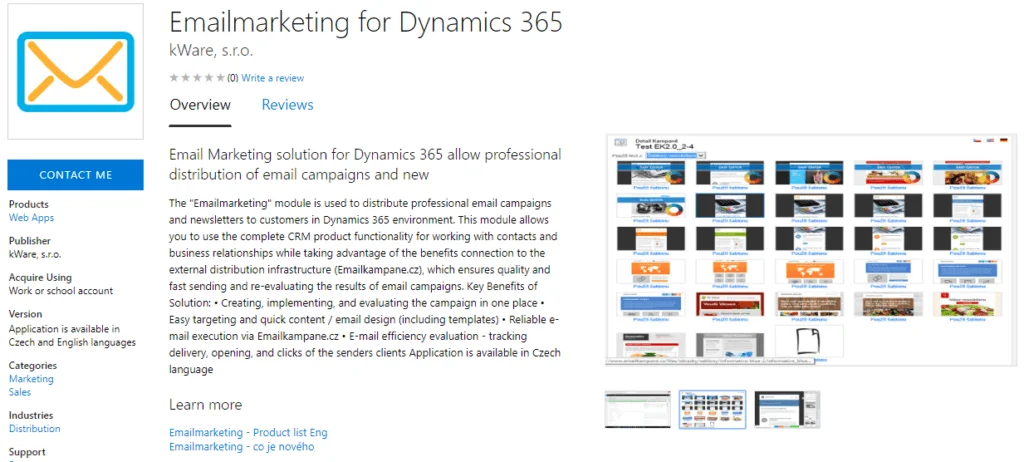Click the Industries heading in sidebar
This screenshot has height=462, width=1024.
click(31, 415)
